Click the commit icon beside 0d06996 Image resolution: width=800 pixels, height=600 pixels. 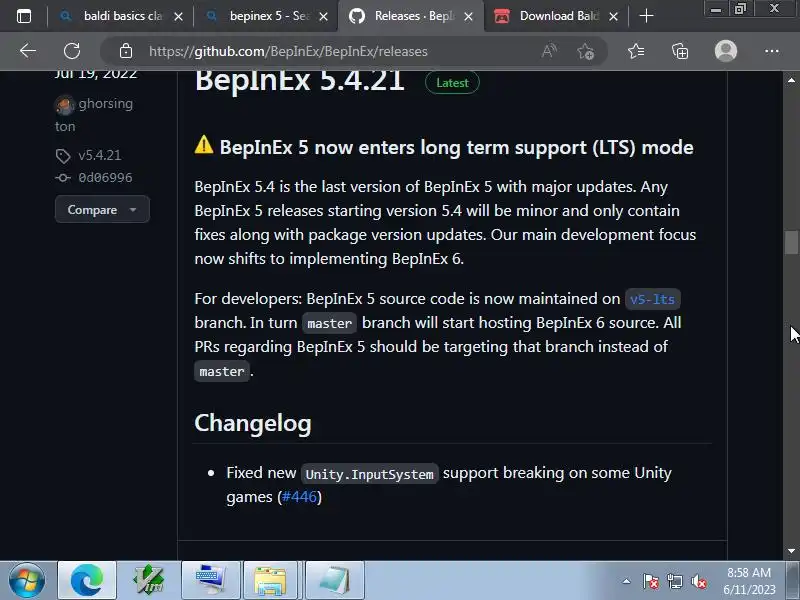point(63,178)
